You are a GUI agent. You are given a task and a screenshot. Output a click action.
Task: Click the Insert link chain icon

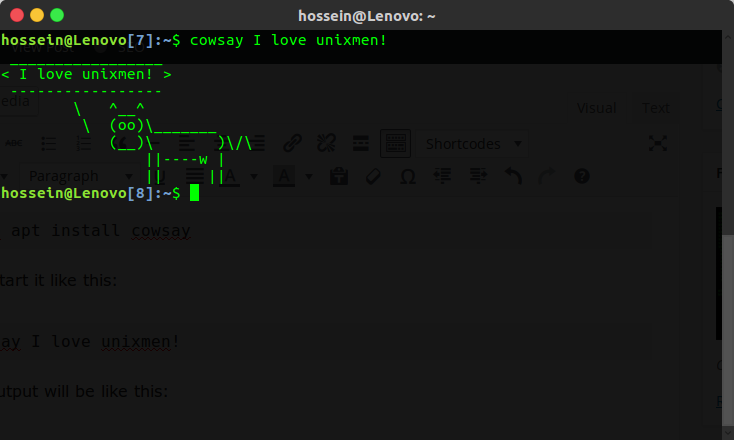pyautogui.click(x=292, y=143)
